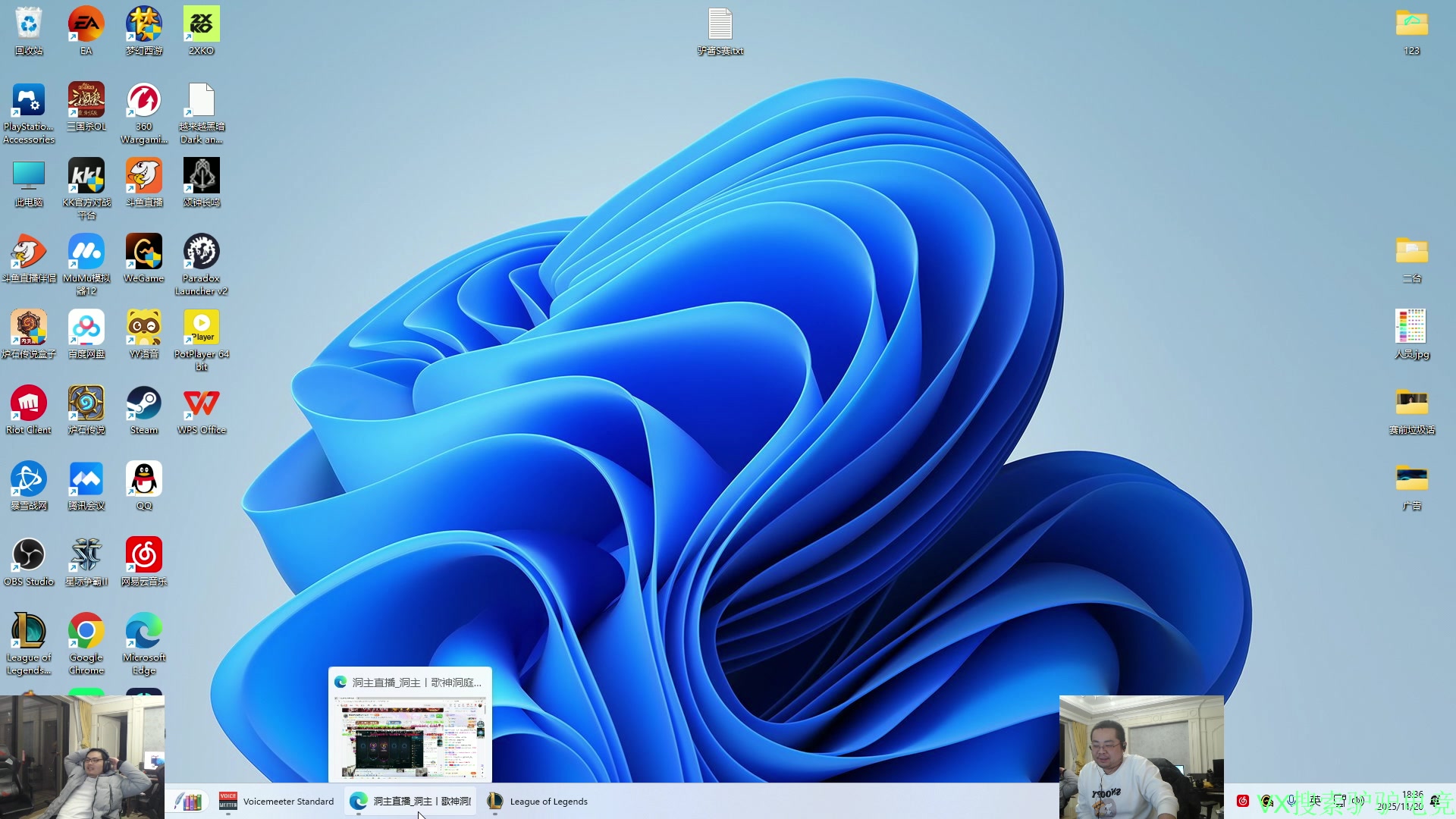Select the WPS Office desktop icon

[x=201, y=404]
